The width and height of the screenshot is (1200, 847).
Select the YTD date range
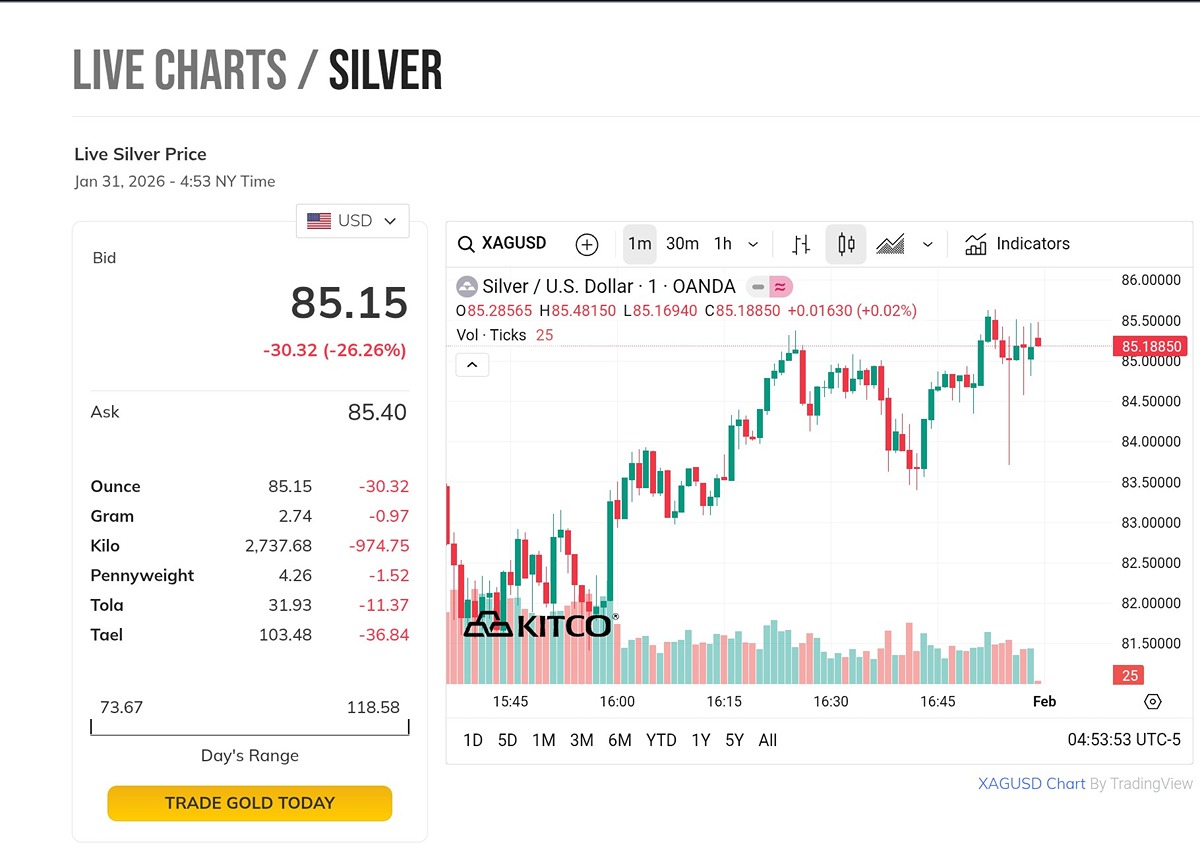pos(661,740)
